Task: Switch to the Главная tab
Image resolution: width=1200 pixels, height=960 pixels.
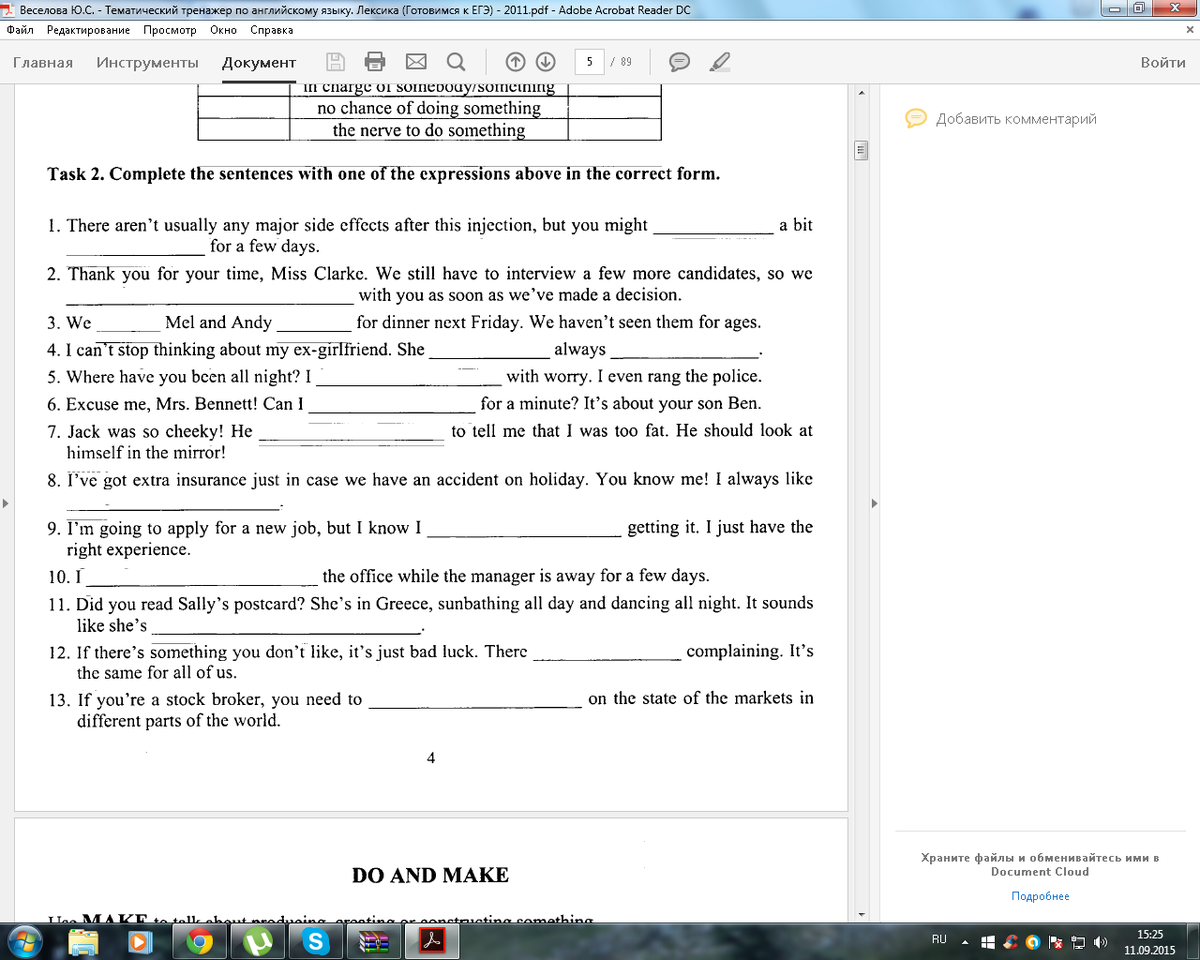Action: [43, 62]
